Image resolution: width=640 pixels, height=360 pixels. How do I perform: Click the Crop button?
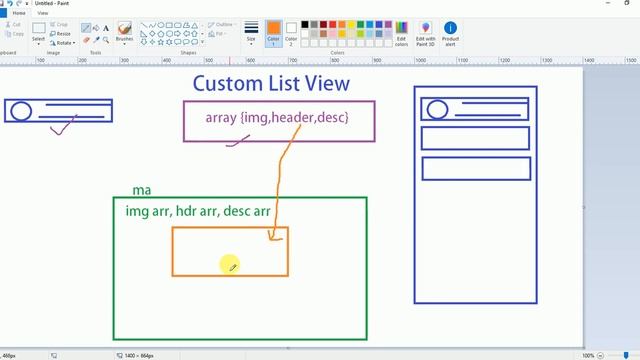[59, 24]
